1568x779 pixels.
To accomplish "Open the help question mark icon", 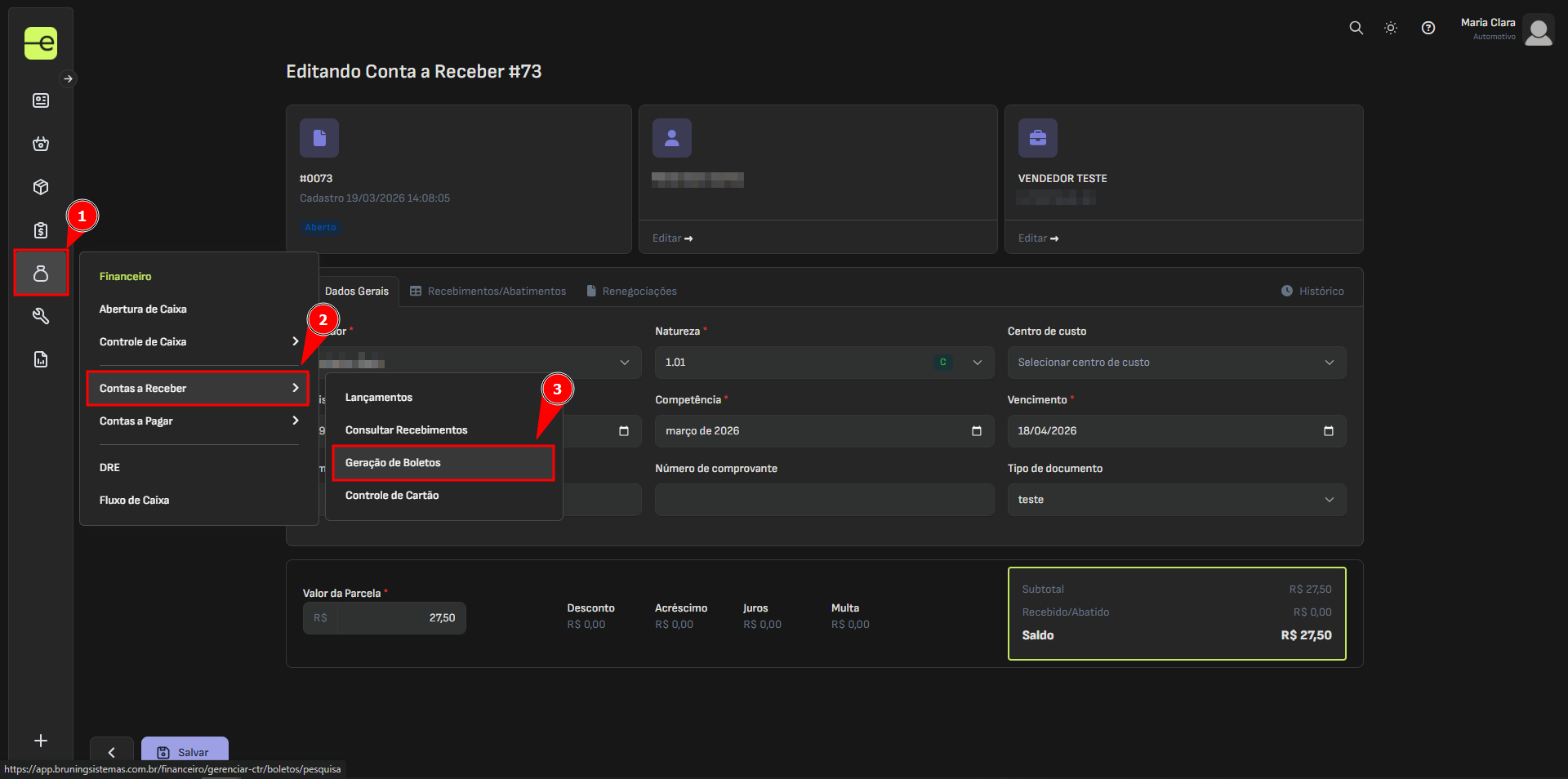I will coord(1428,28).
